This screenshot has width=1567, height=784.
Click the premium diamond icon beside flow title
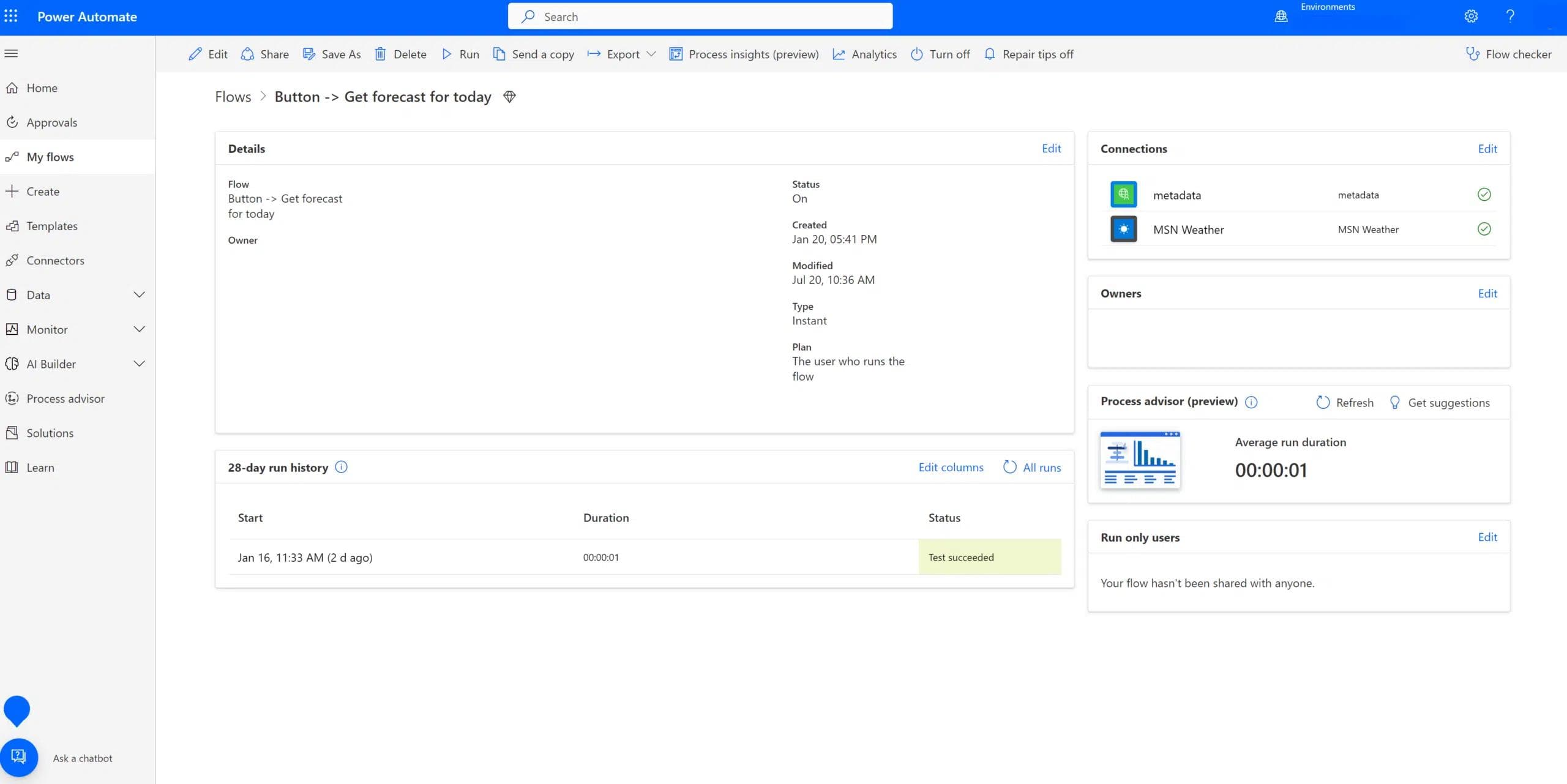(509, 97)
